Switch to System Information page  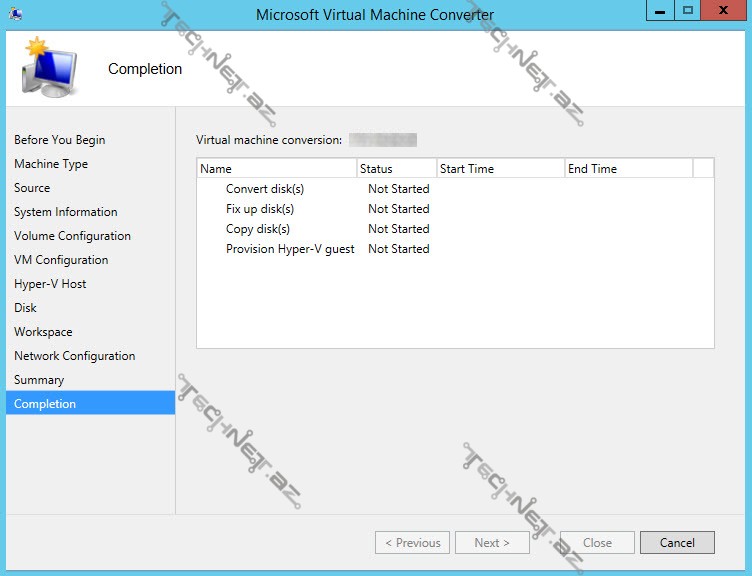coord(65,212)
